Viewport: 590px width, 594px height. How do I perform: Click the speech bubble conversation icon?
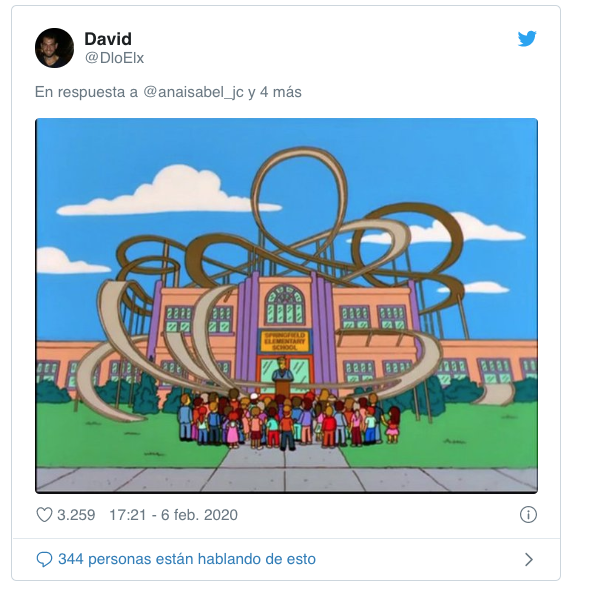click(x=44, y=559)
